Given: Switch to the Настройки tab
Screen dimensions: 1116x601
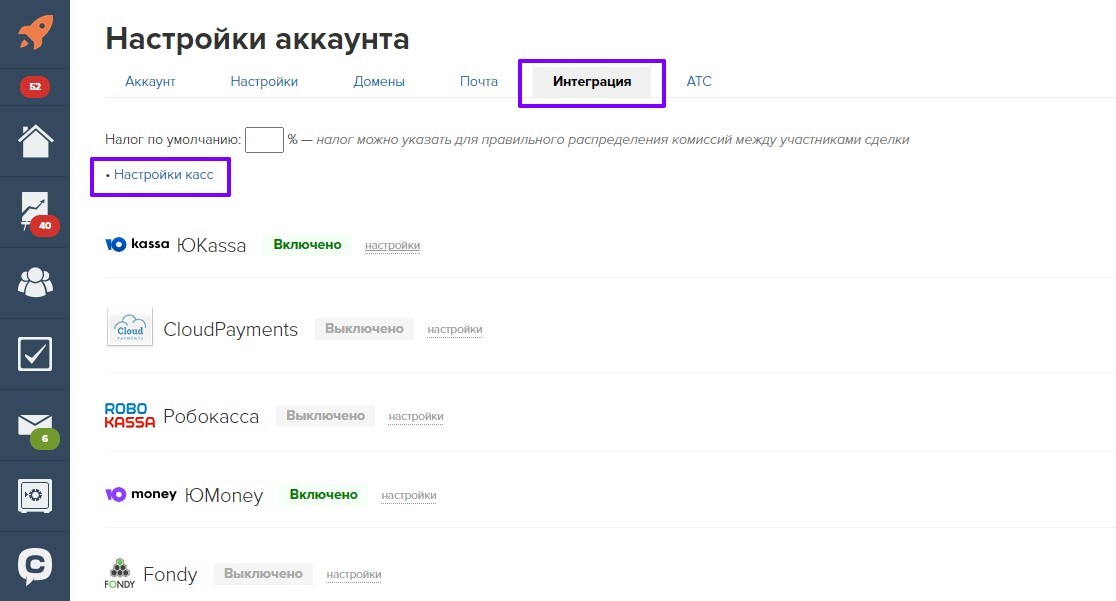Looking at the screenshot, I should tap(264, 82).
